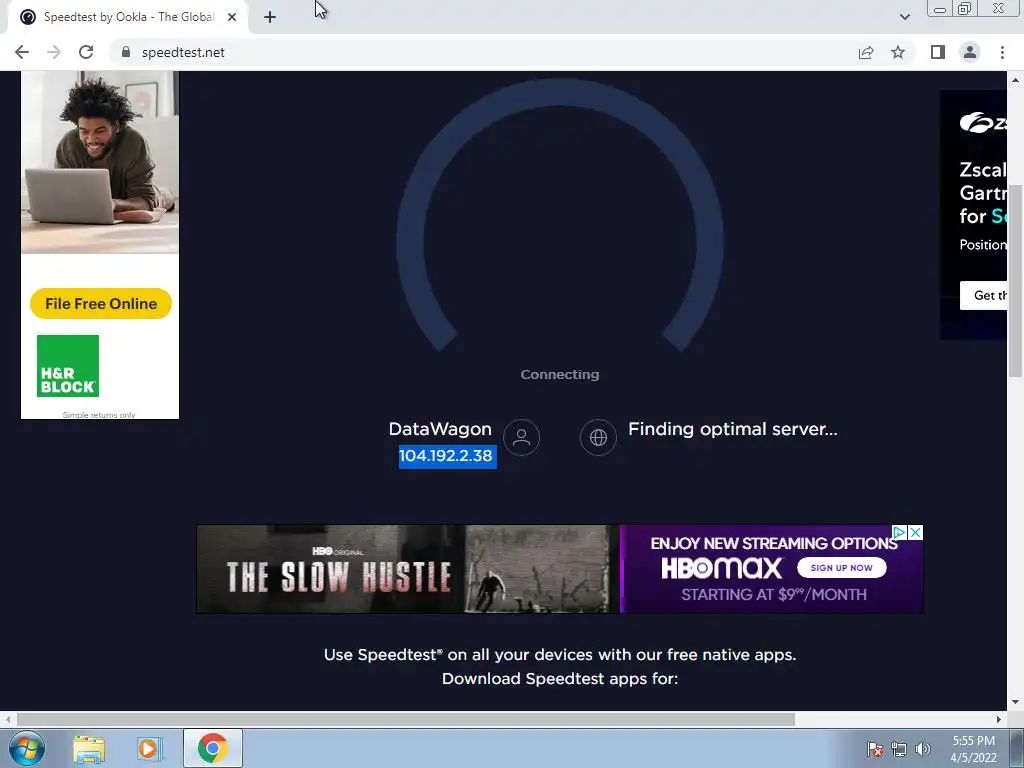This screenshot has width=1024, height=768.
Task: Click the vertical scrollbar down arrow
Action: [x=1015, y=703]
